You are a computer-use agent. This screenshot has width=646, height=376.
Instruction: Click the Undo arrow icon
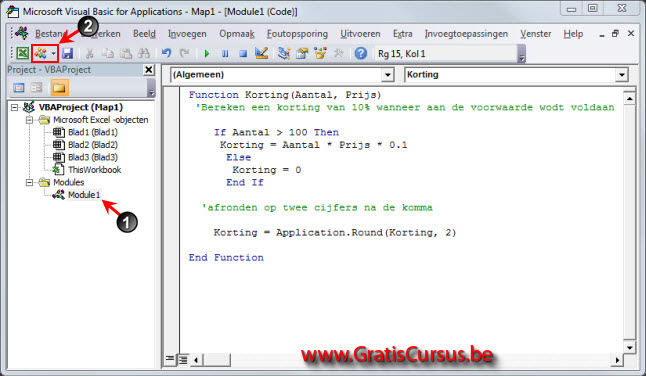point(166,53)
